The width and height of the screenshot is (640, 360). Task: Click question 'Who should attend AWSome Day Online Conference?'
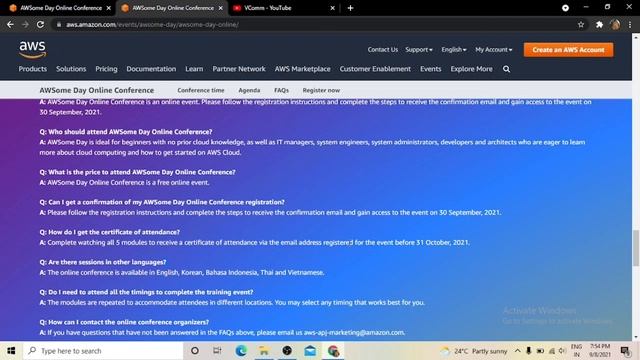coord(126,132)
